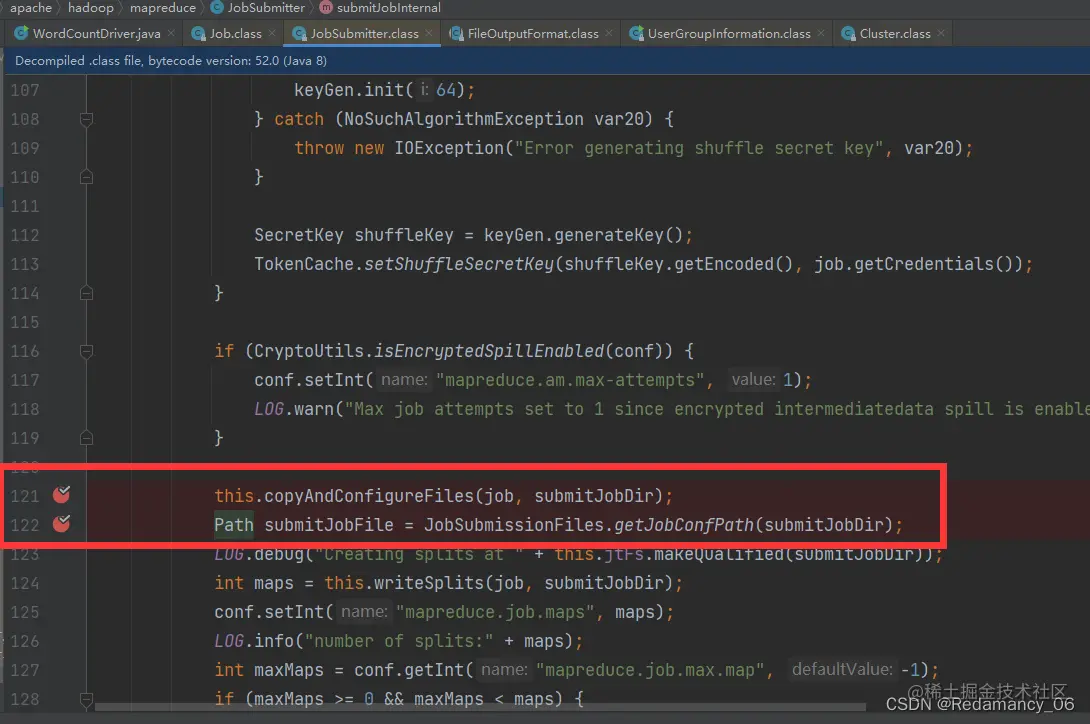Switch to the WordCountDriver.java tab

coord(97,33)
